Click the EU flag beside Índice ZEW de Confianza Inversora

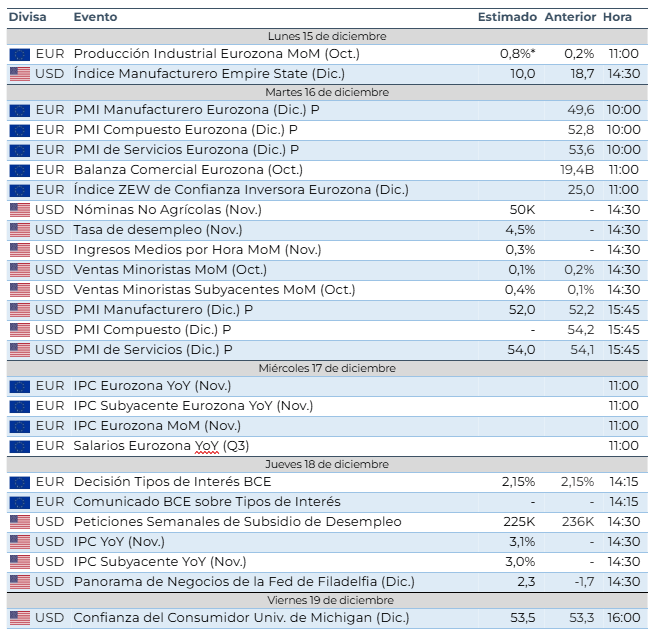click(x=19, y=190)
